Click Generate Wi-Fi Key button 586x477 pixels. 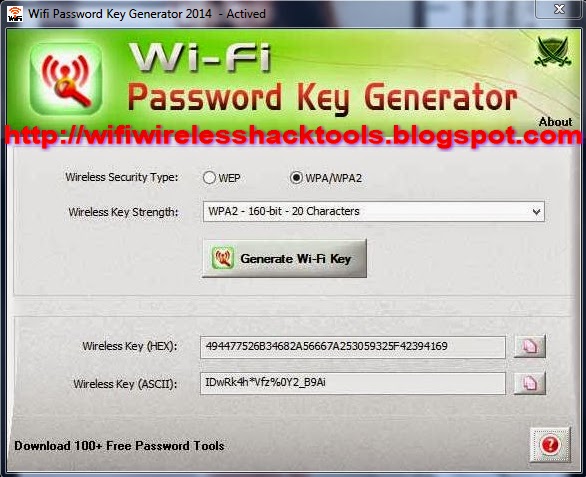(x=284, y=258)
